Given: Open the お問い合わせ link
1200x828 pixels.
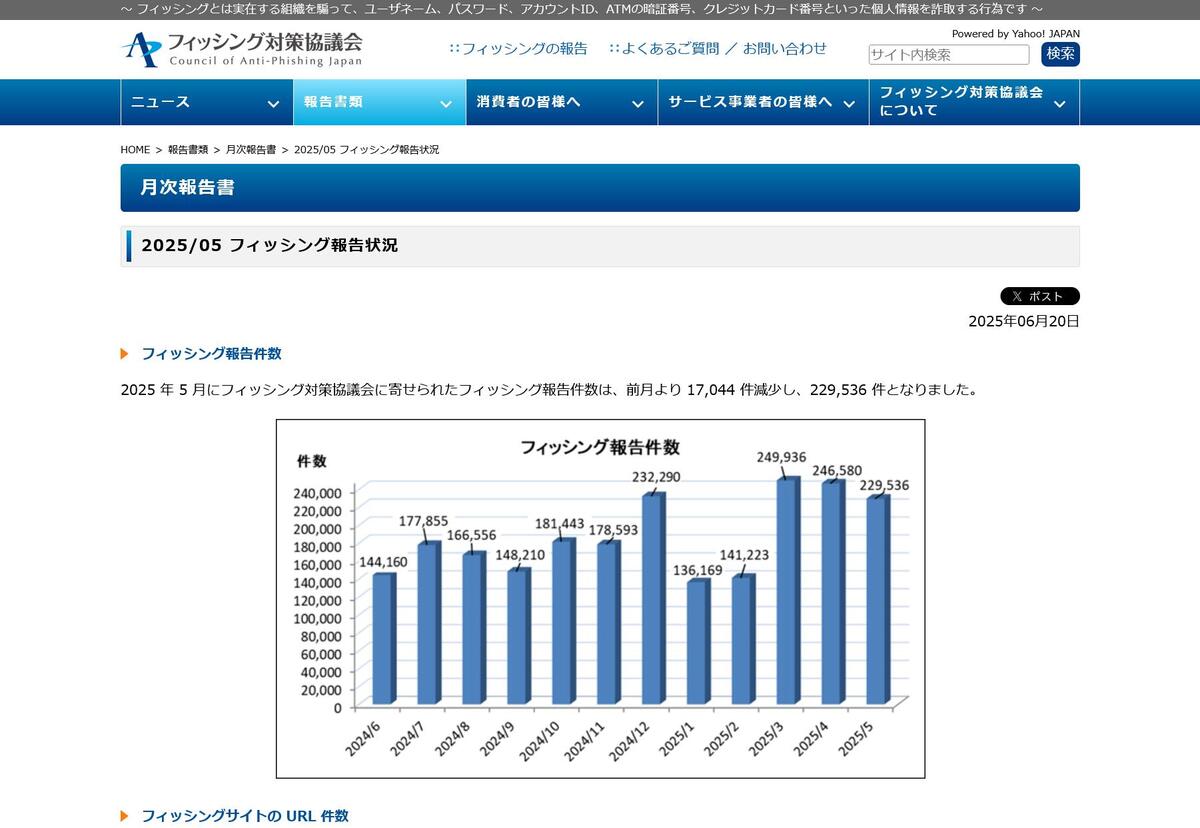Looking at the screenshot, I should click(x=785, y=48).
